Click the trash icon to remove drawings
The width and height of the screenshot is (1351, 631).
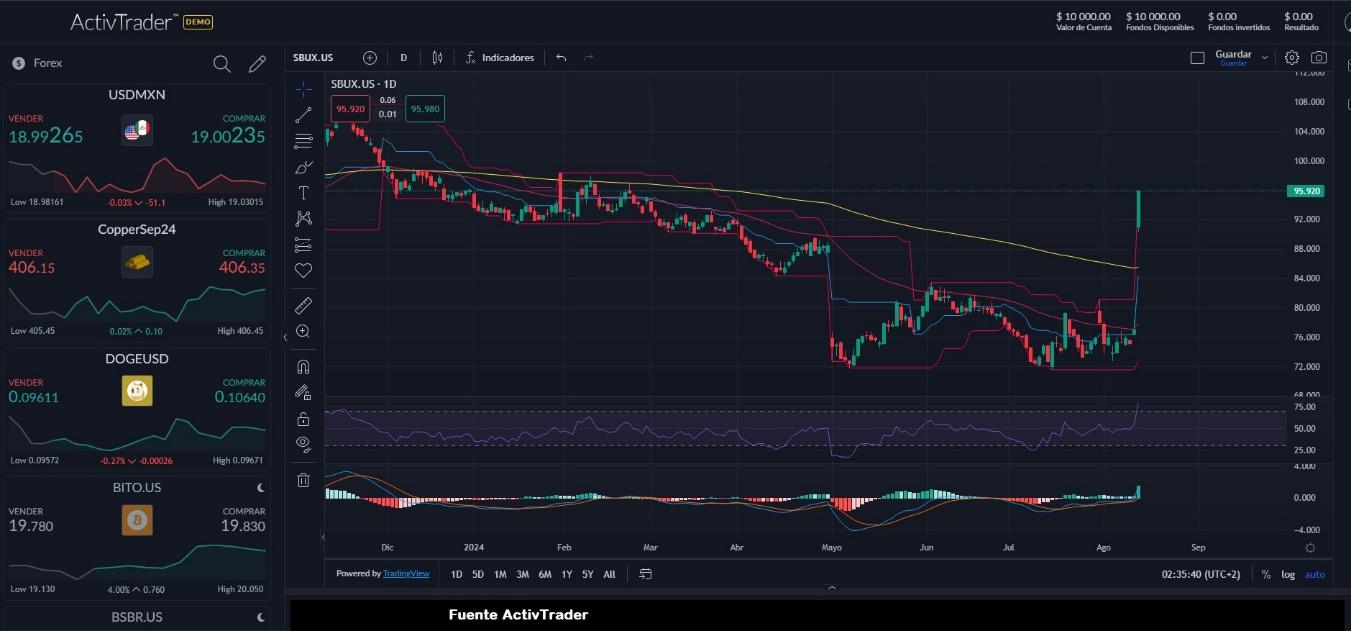click(304, 480)
